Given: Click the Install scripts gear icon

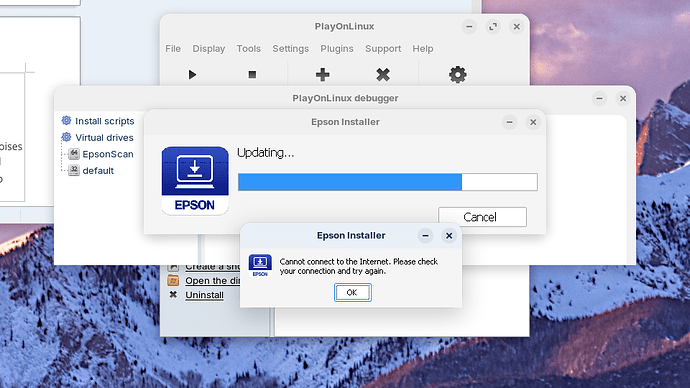Looking at the screenshot, I should point(66,121).
